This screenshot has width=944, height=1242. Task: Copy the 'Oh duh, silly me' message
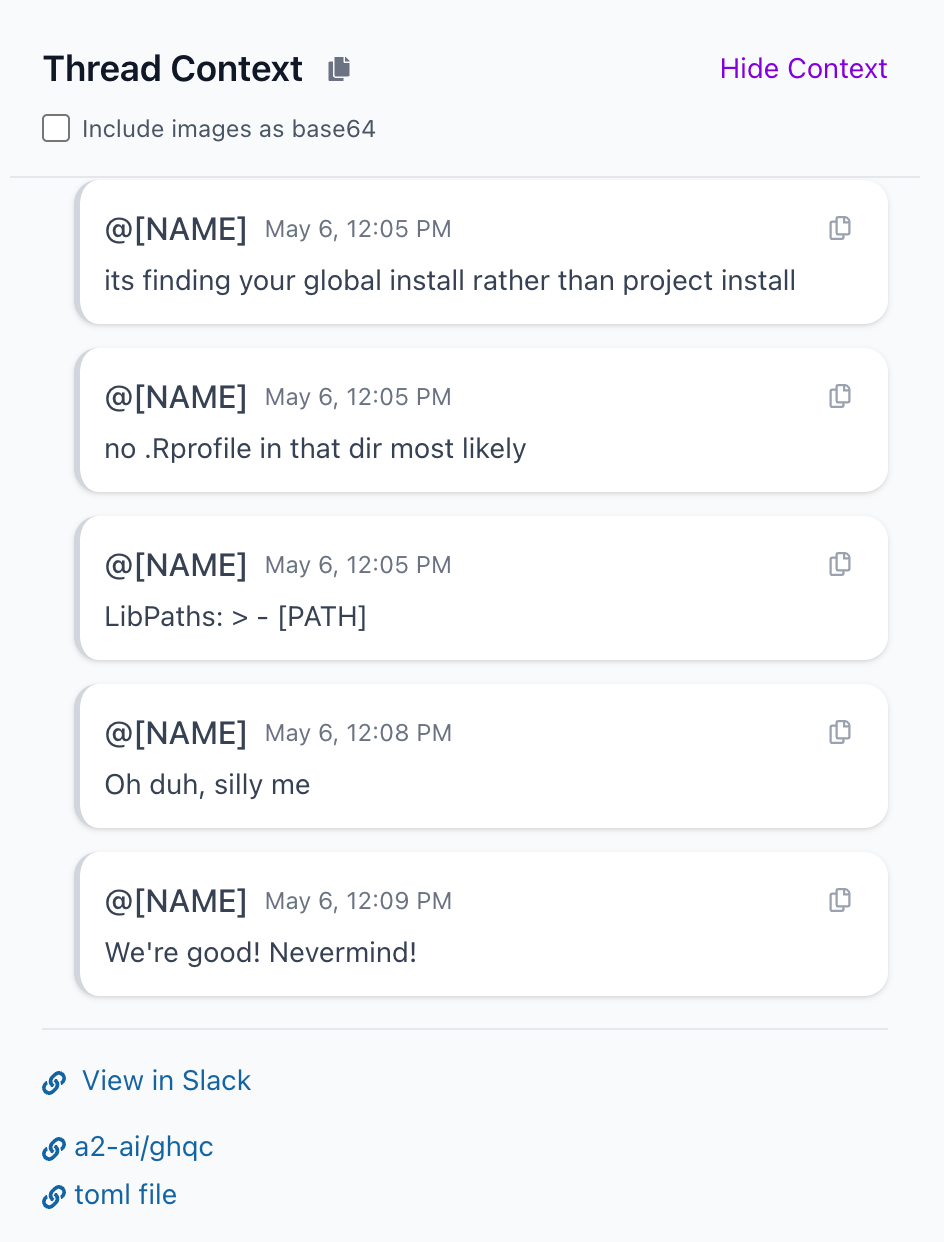[x=840, y=732]
